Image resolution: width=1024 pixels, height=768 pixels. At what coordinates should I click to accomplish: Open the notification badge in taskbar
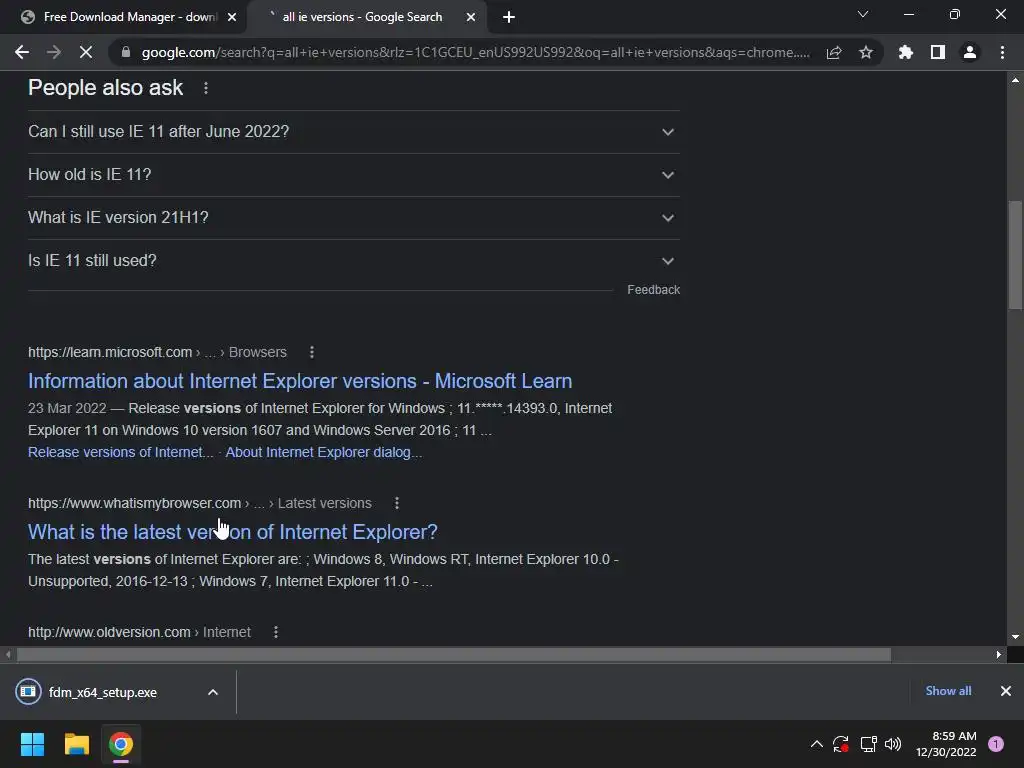pyautogui.click(x=996, y=744)
